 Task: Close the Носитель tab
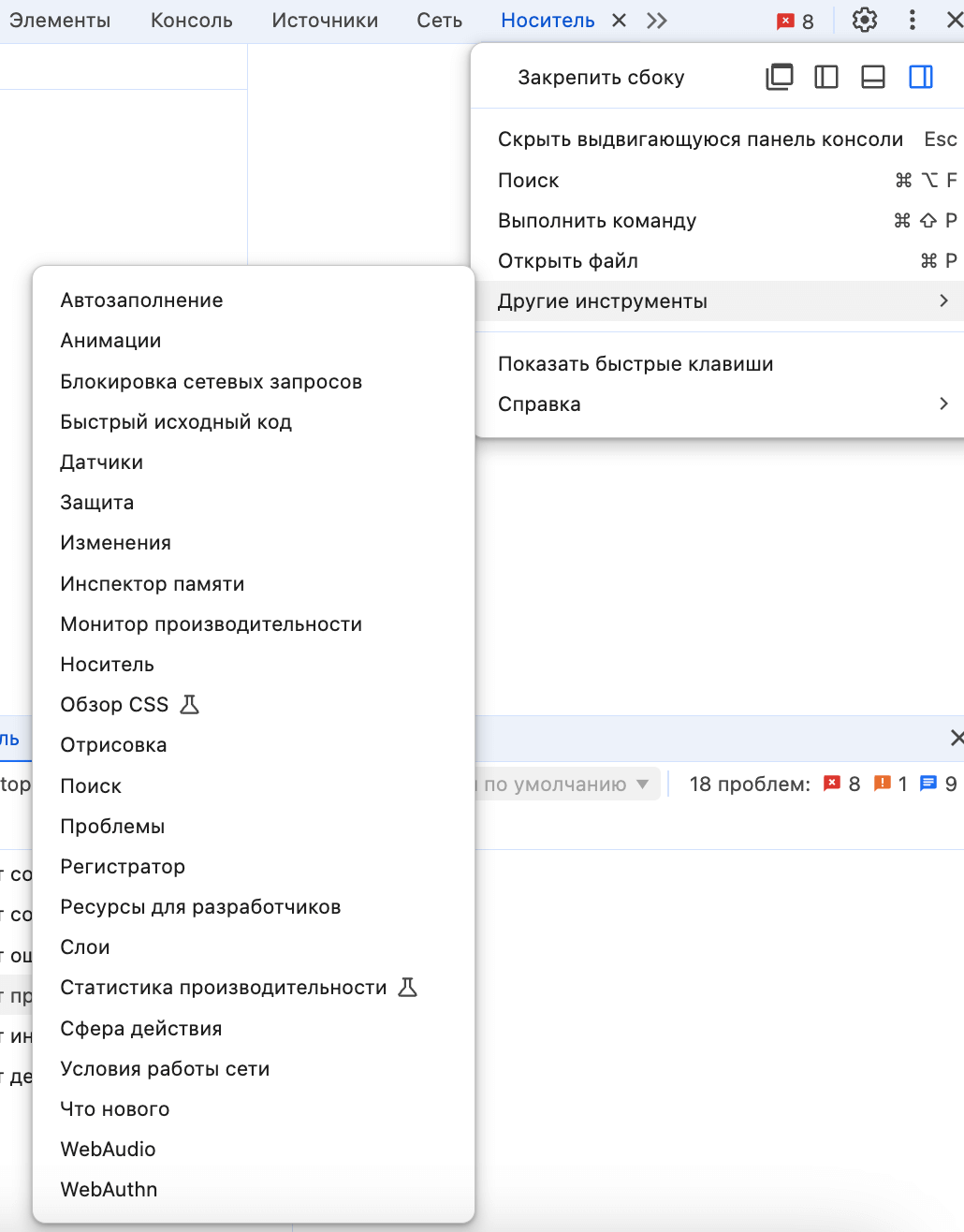point(618,19)
